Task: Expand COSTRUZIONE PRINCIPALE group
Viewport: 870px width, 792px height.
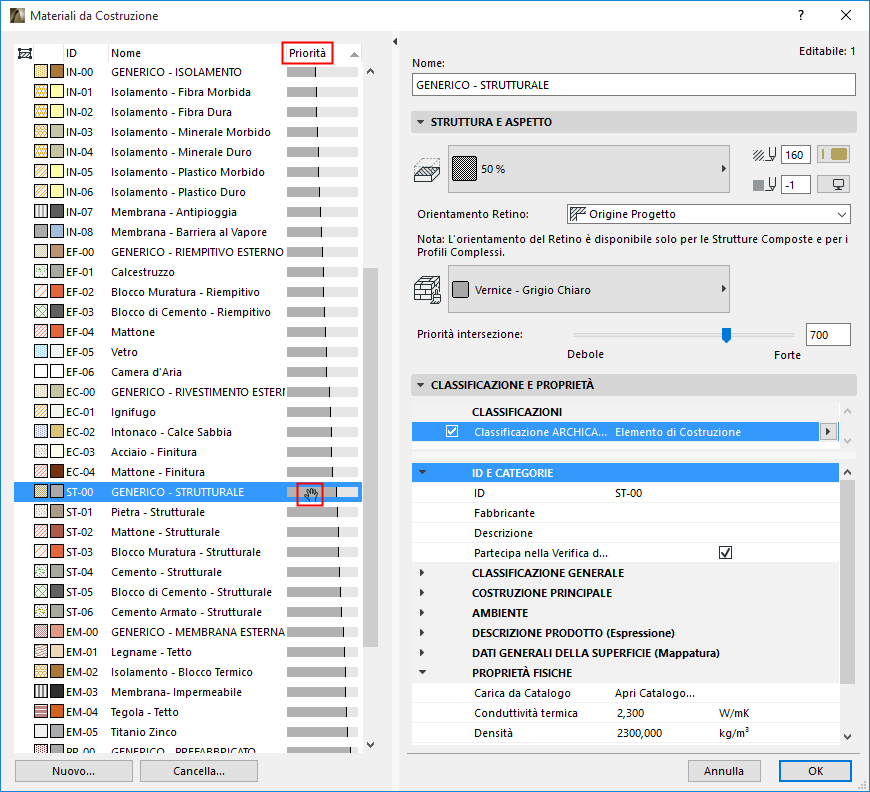Action: click(422, 592)
